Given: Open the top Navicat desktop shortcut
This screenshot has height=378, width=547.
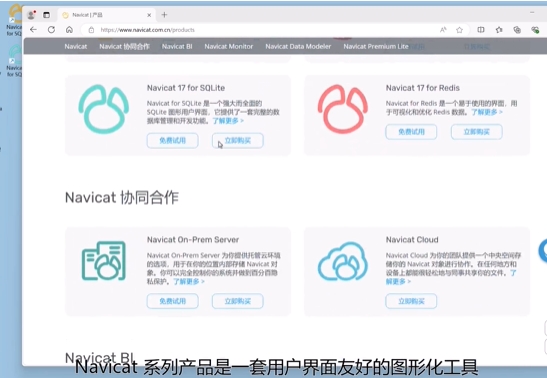Looking at the screenshot, I should coord(14,21).
